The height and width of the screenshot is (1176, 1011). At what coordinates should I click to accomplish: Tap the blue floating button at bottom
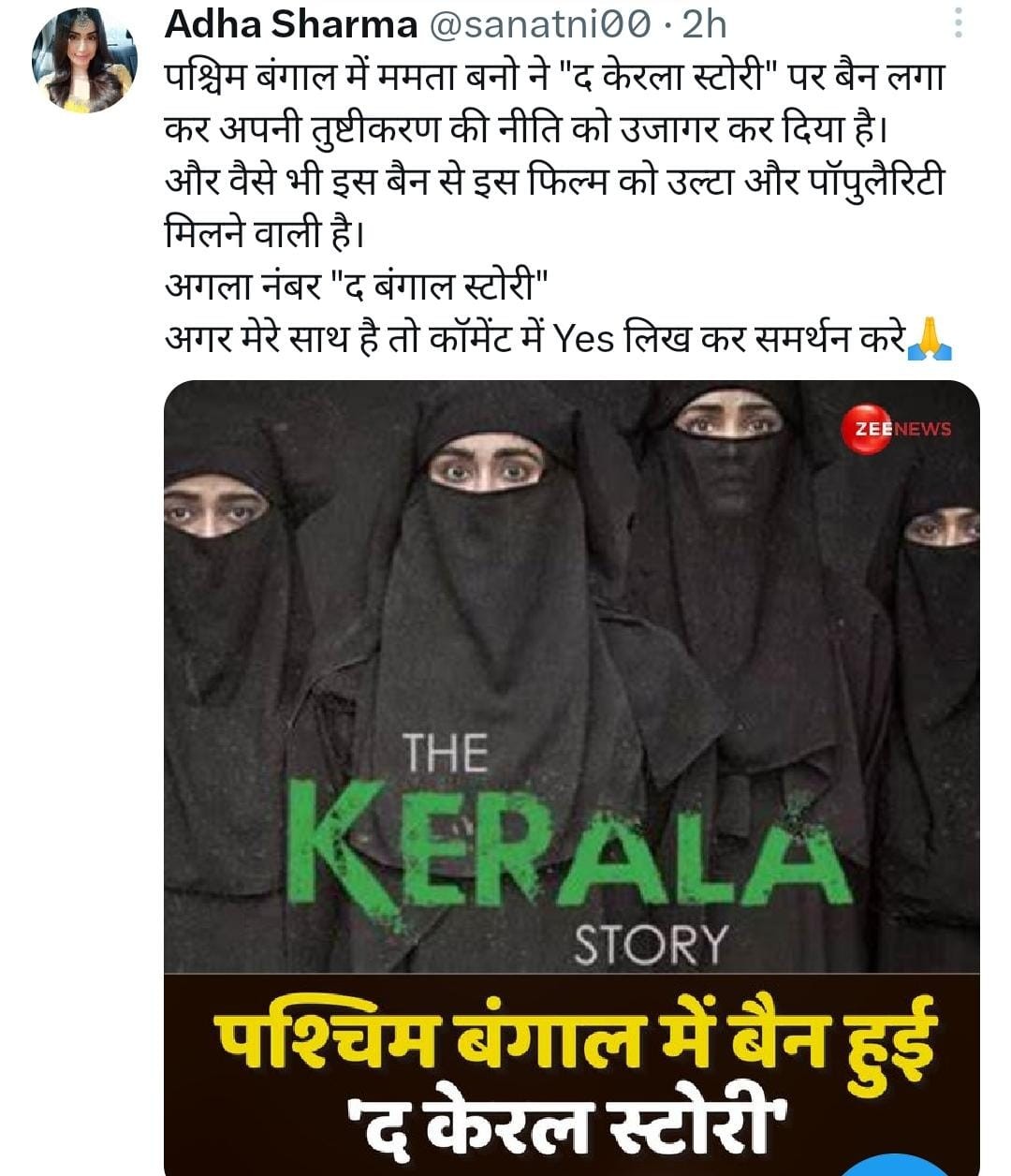(894, 1165)
